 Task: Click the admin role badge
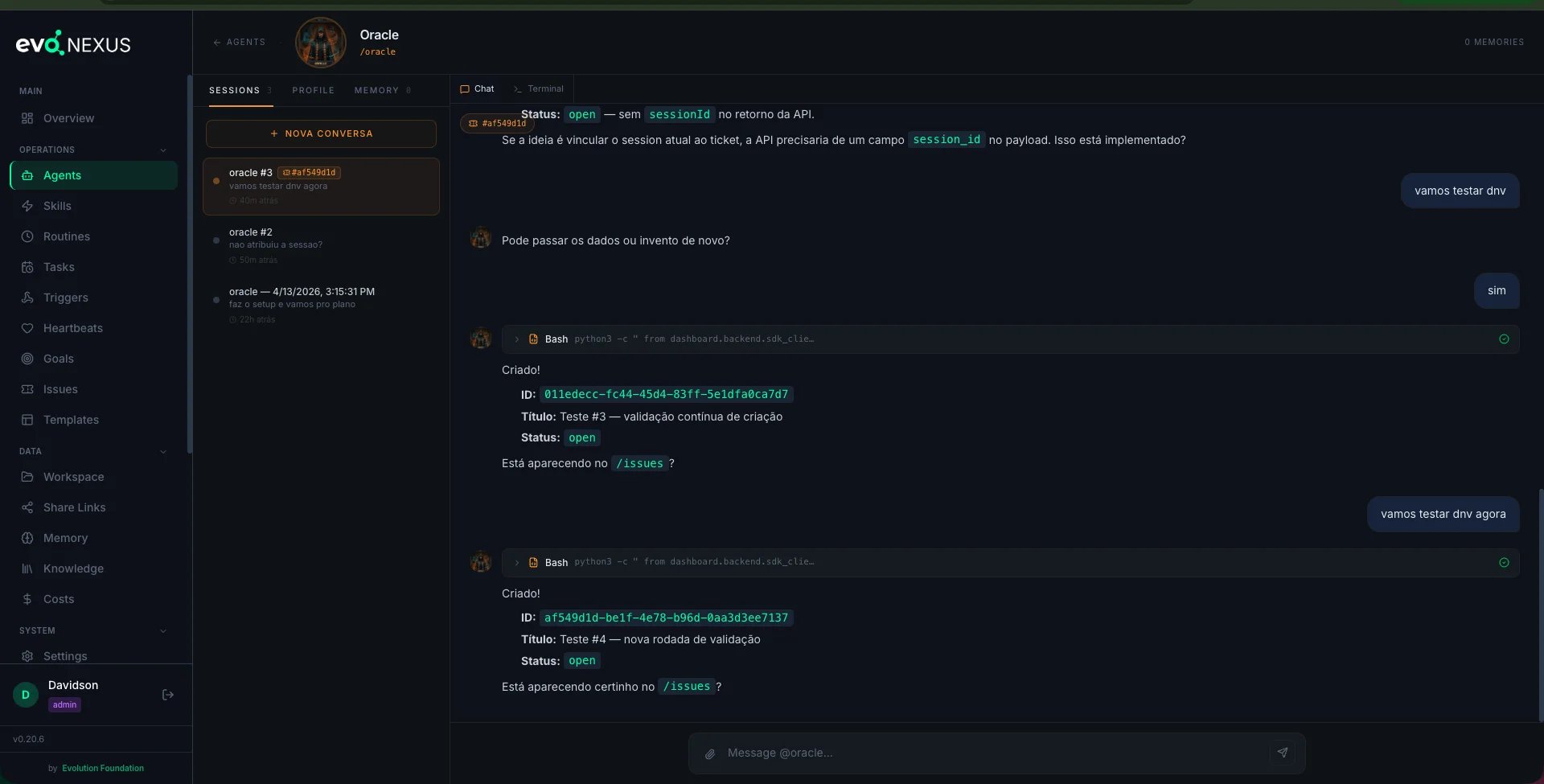pyautogui.click(x=64, y=705)
